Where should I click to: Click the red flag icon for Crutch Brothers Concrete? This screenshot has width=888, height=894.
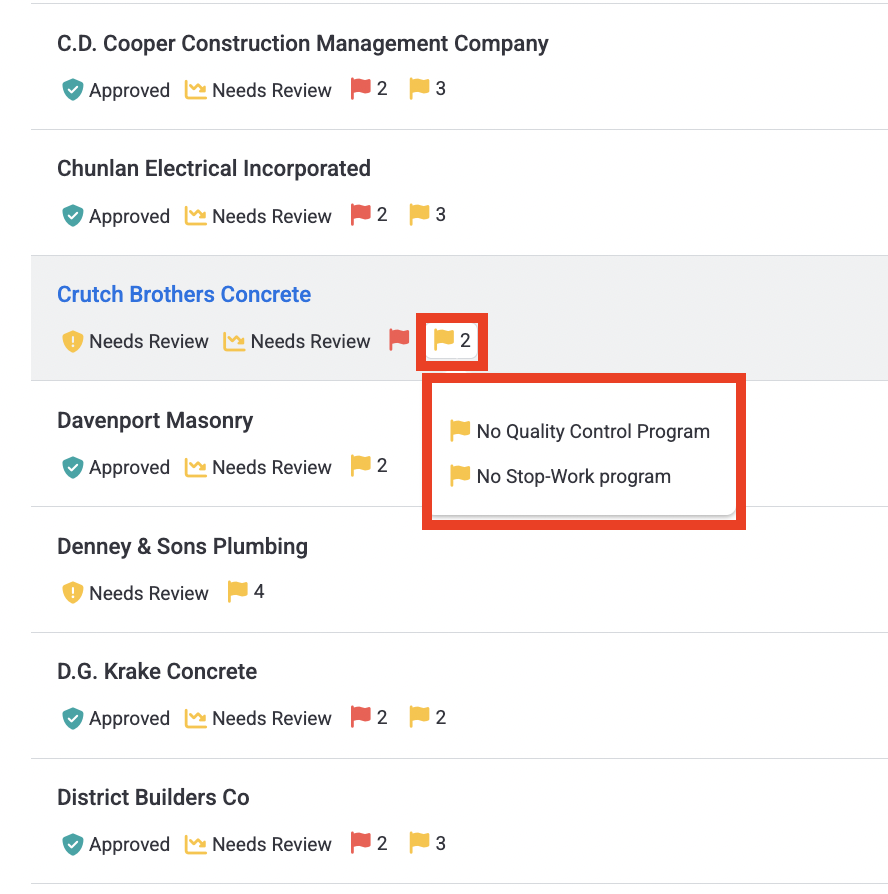pos(399,340)
